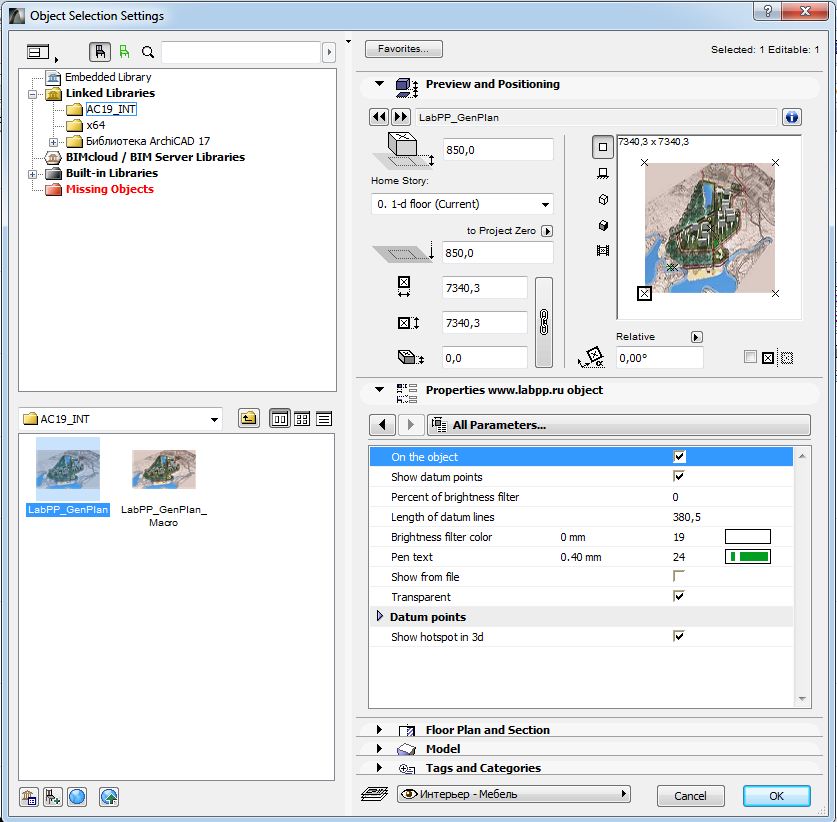837x822 pixels.
Task: Click the Cancel button
Action: tap(690, 796)
